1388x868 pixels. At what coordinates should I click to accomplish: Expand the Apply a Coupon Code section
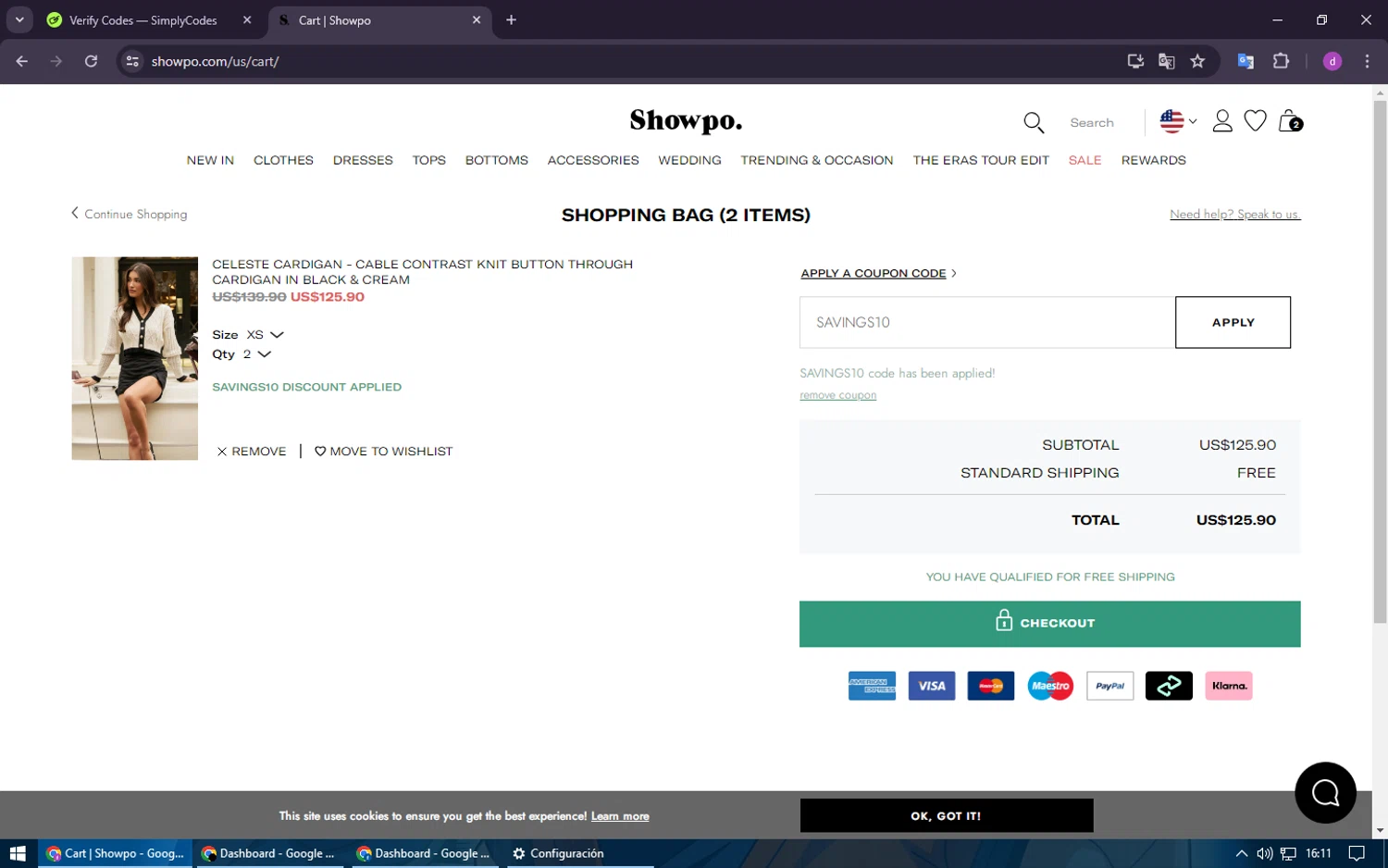878,273
